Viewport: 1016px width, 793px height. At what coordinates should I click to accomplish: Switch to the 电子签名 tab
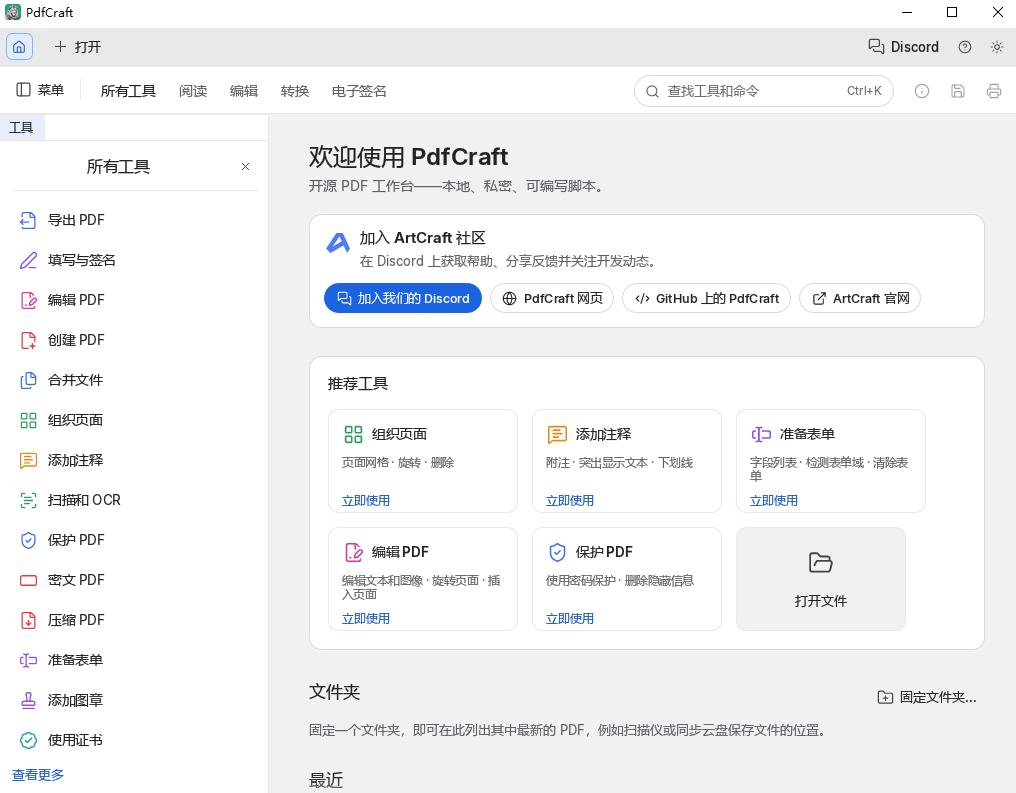click(x=359, y=91)
